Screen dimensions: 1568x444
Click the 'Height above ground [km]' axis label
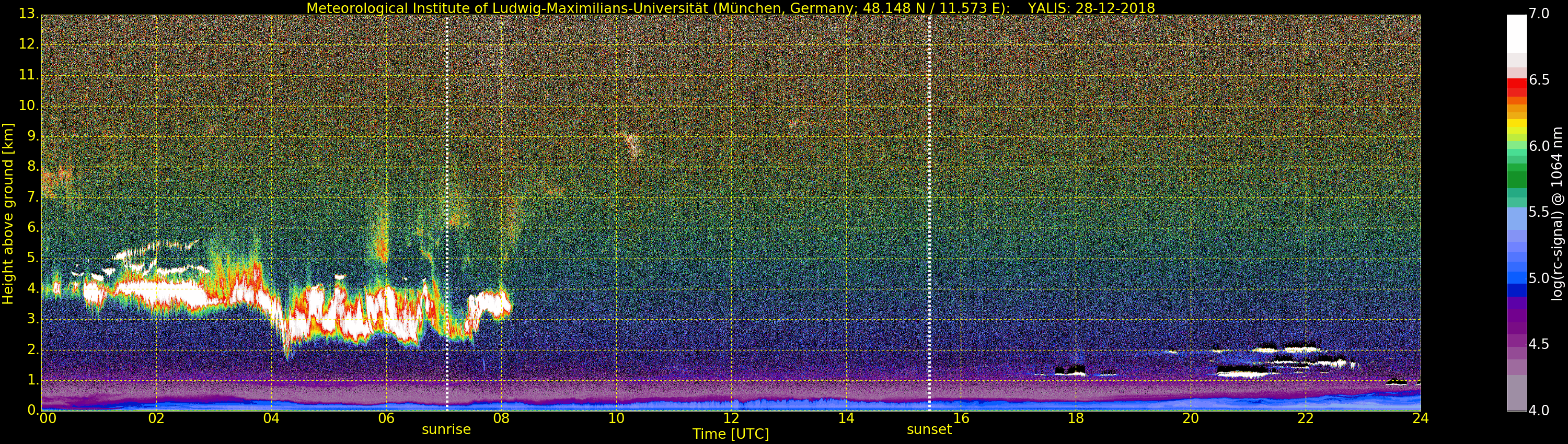click(8, 214)
